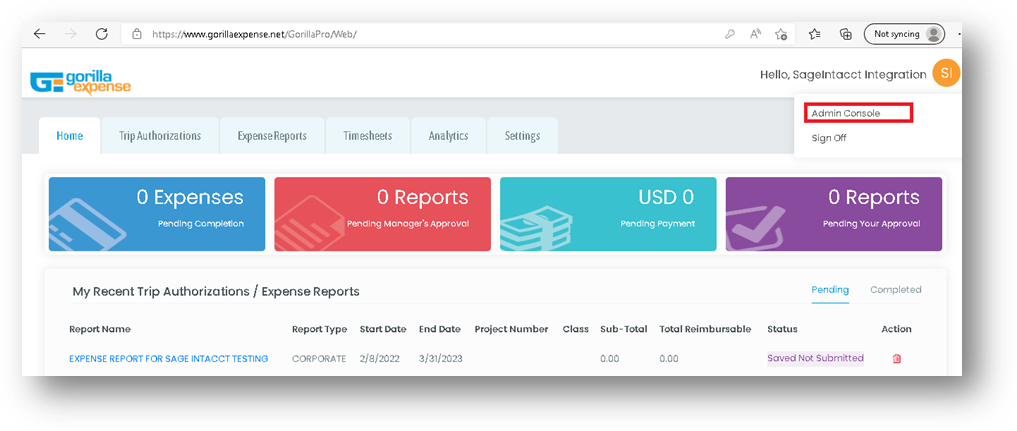1017x431 pixels.
Task: Click the Report Type column header
Action: click(x=319, y=329)
